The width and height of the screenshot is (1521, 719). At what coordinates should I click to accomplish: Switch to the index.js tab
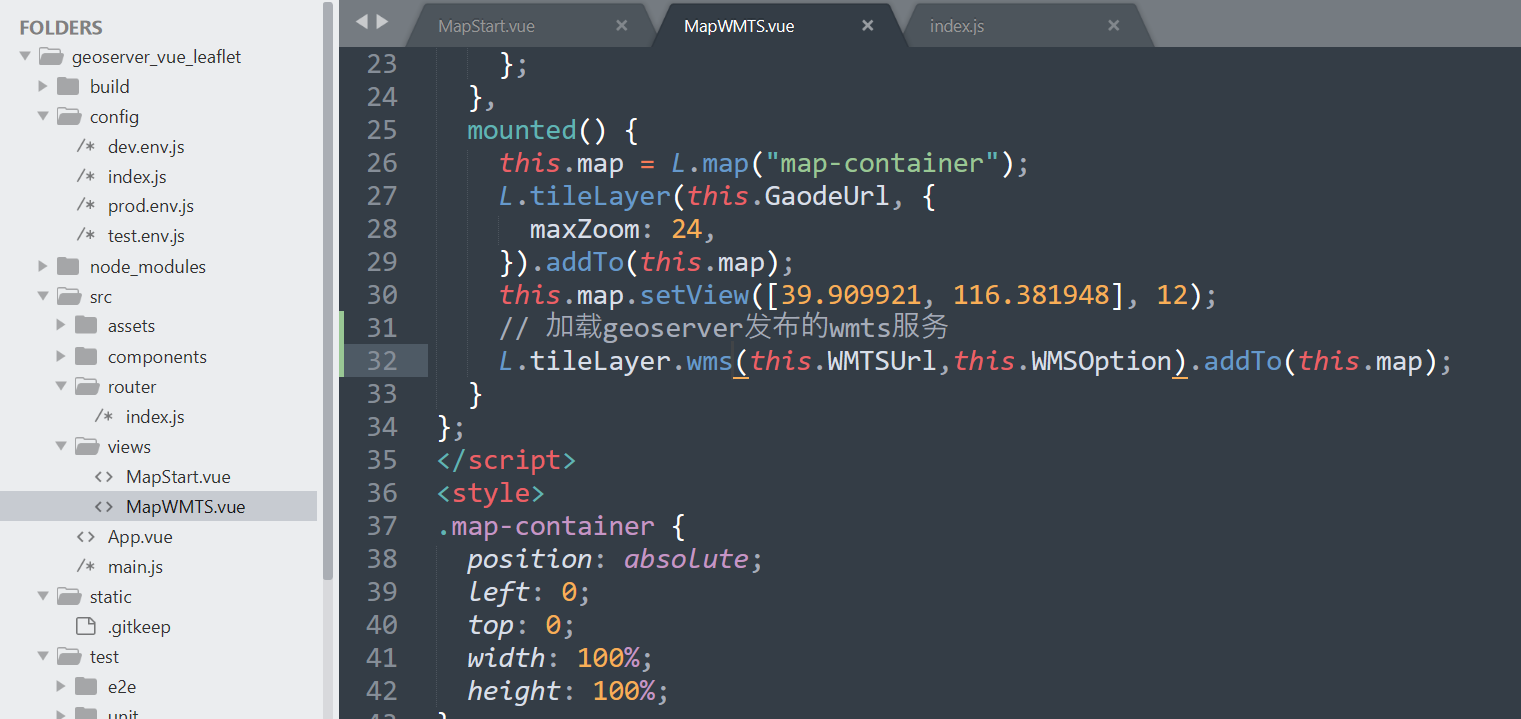[x=957, y=26]
